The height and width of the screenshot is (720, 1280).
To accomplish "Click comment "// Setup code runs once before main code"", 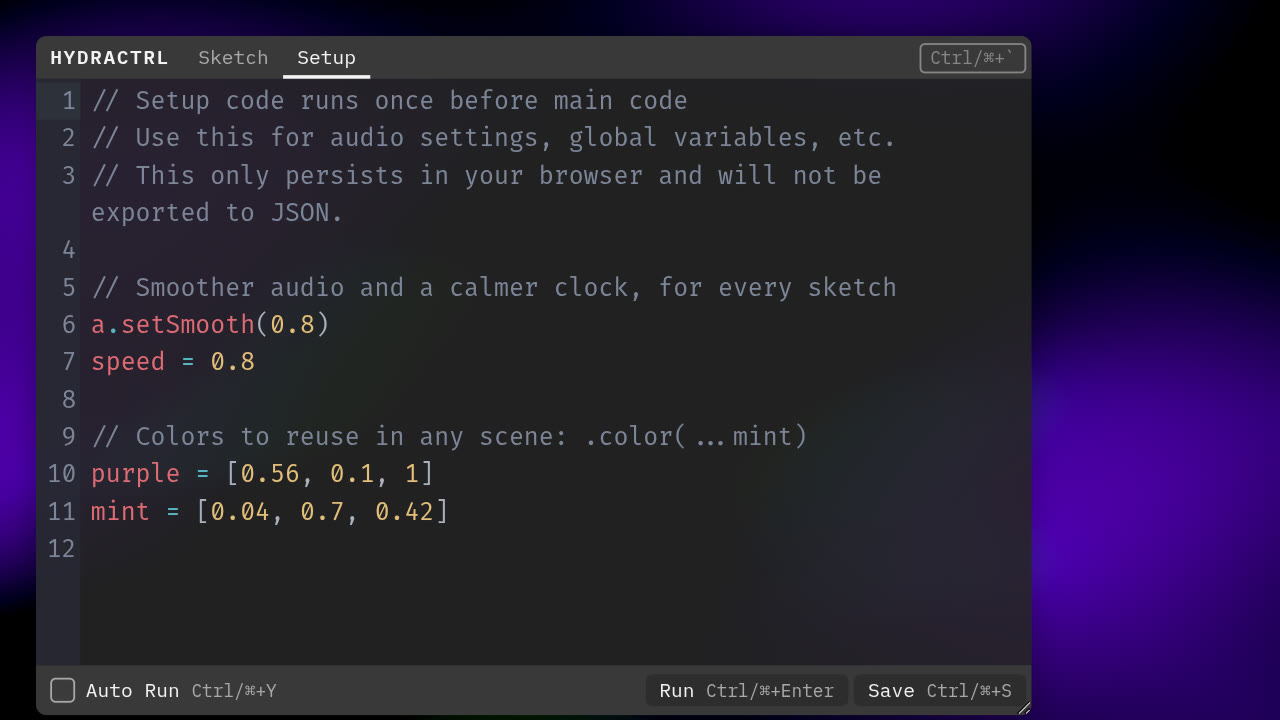I will pos(390,101).
